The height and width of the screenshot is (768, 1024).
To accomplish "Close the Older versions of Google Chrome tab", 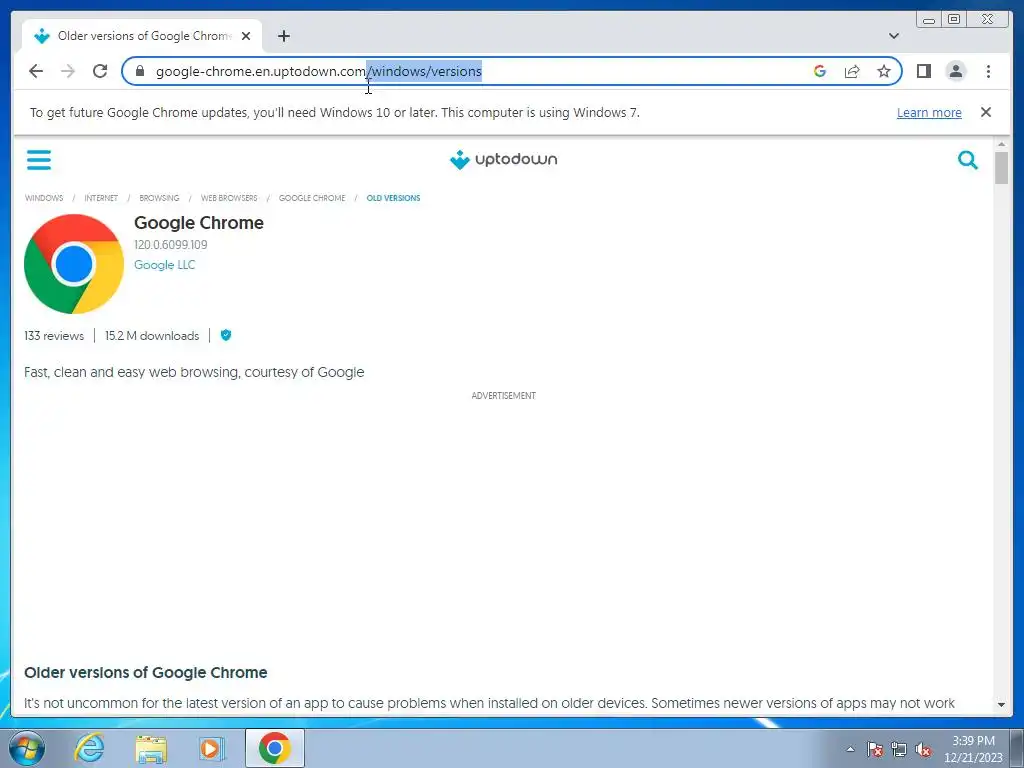I will [x=246, y=36].
